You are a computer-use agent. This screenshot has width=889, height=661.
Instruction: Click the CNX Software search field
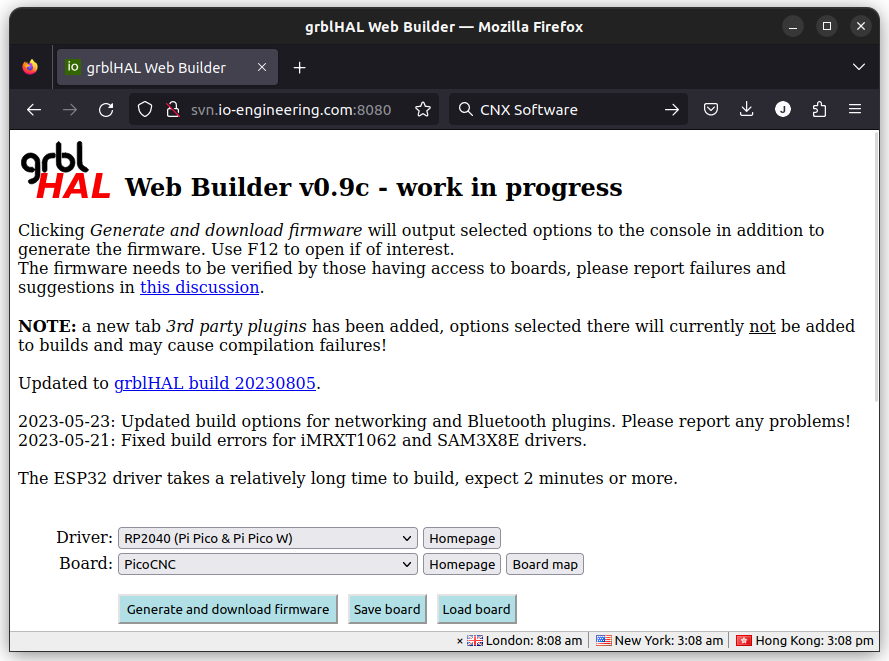click(567, 109)
